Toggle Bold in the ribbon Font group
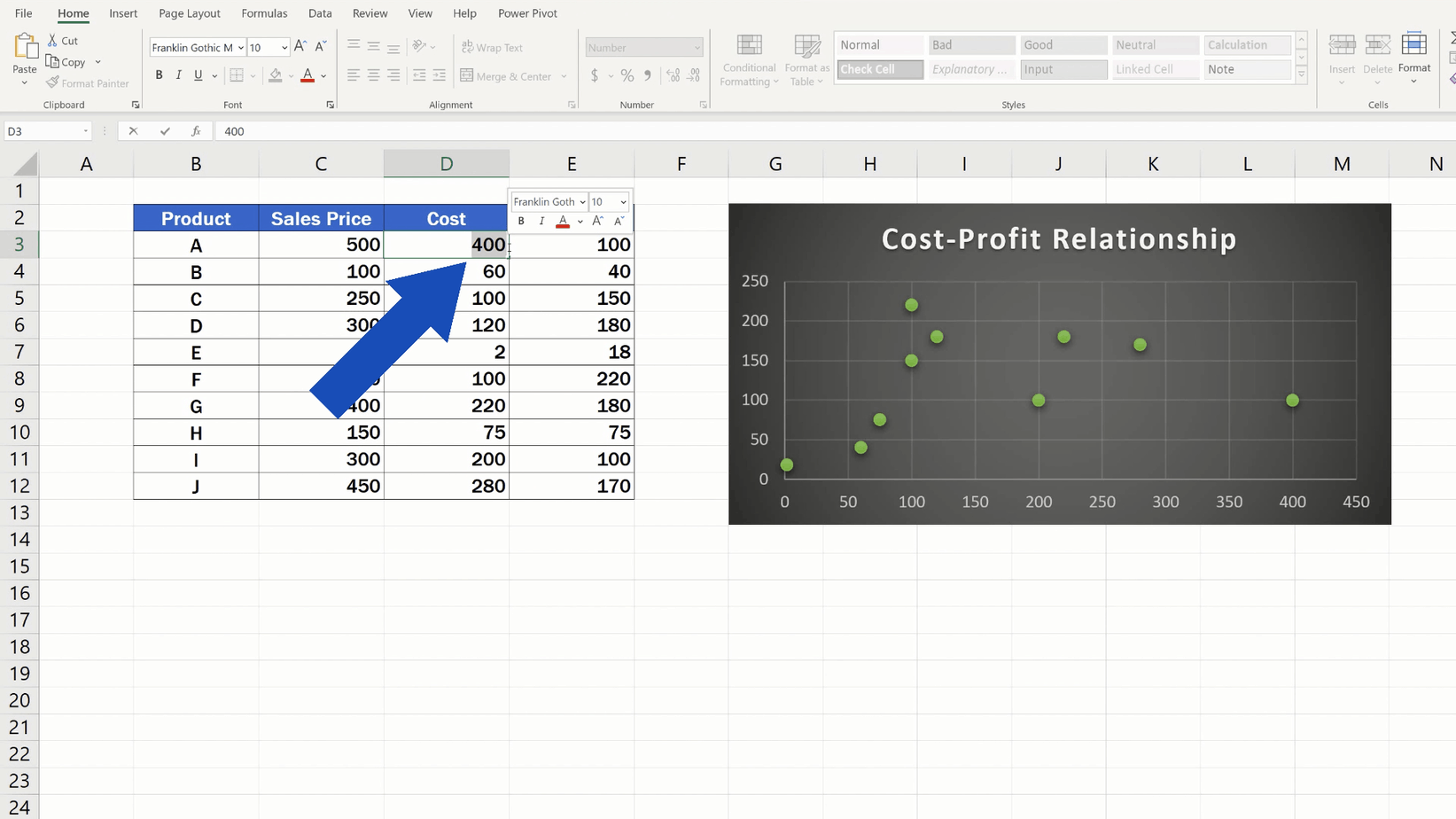This screenshot has height=819, width=1456. (160, 75)
